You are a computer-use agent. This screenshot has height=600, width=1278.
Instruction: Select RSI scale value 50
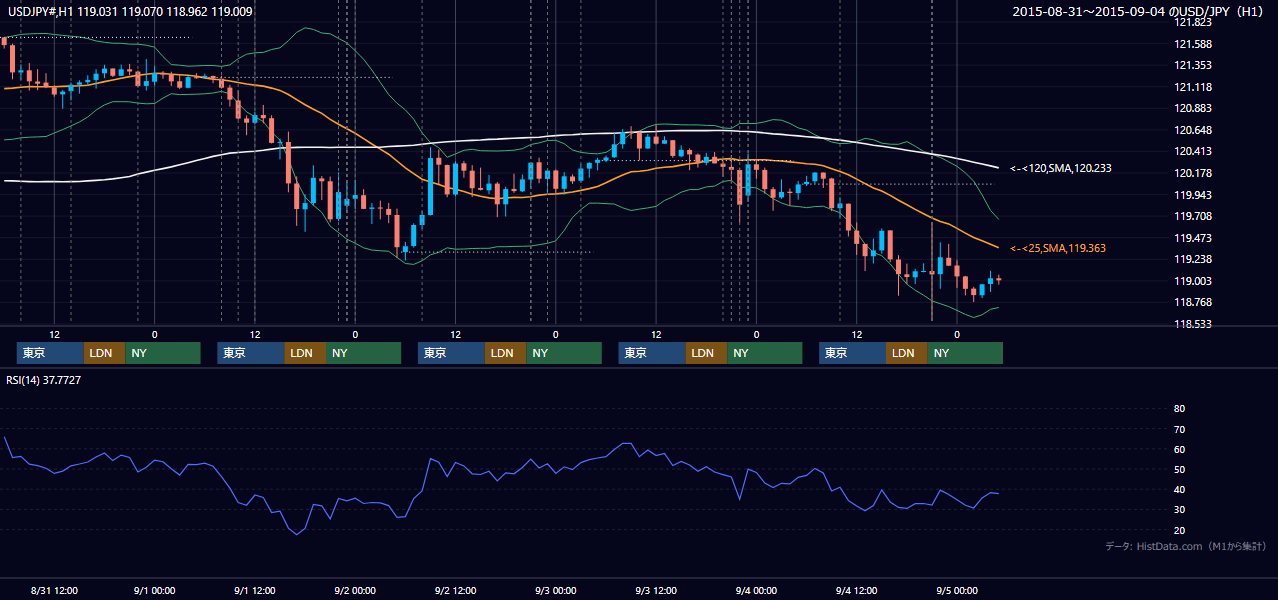click(x=1179, y=470)
